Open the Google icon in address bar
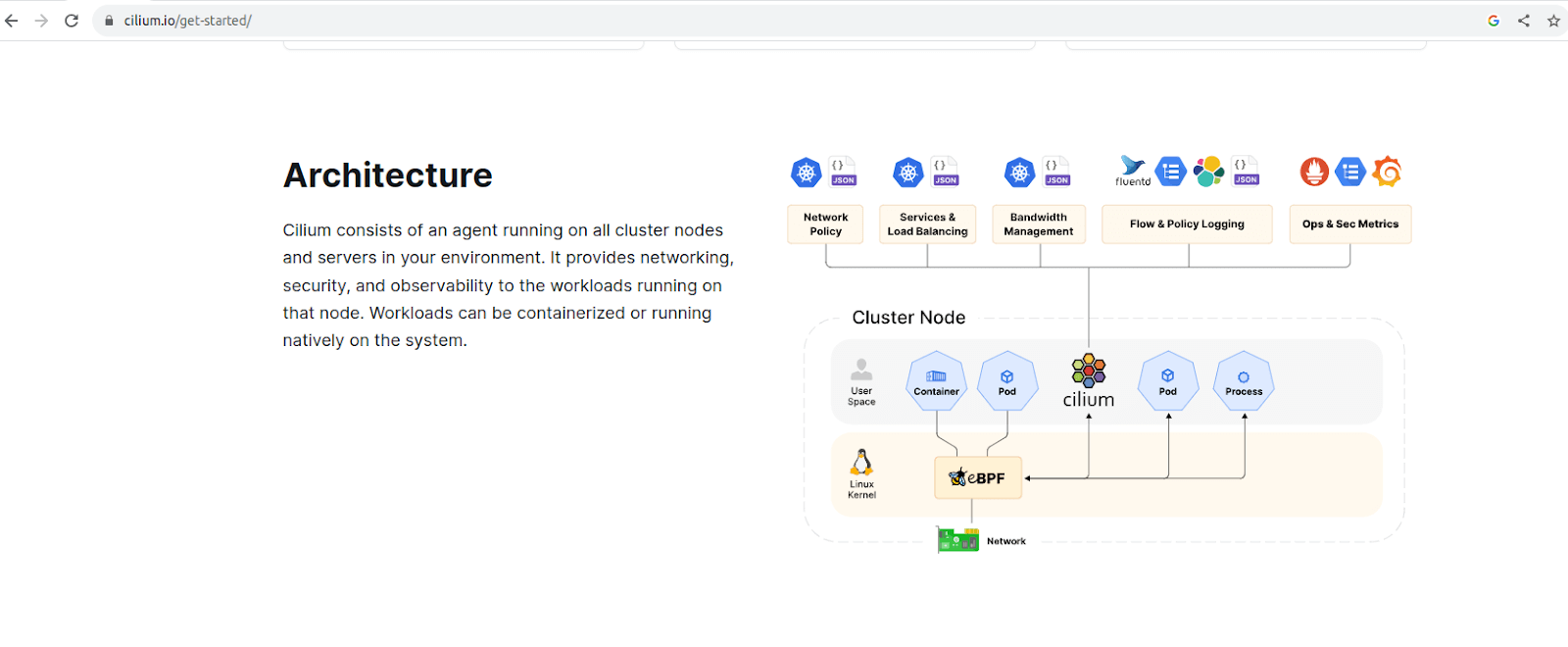This screenshot has width=1568, height=647. 1494,21
